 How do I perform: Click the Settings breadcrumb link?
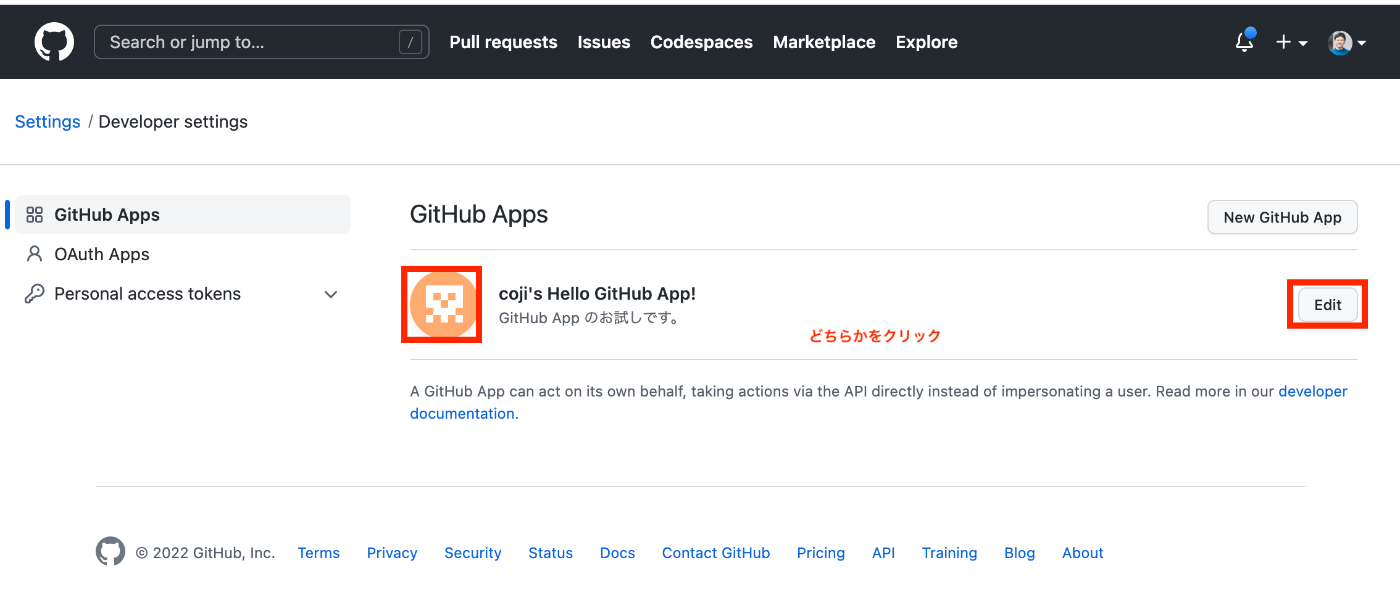pos(47,122)
